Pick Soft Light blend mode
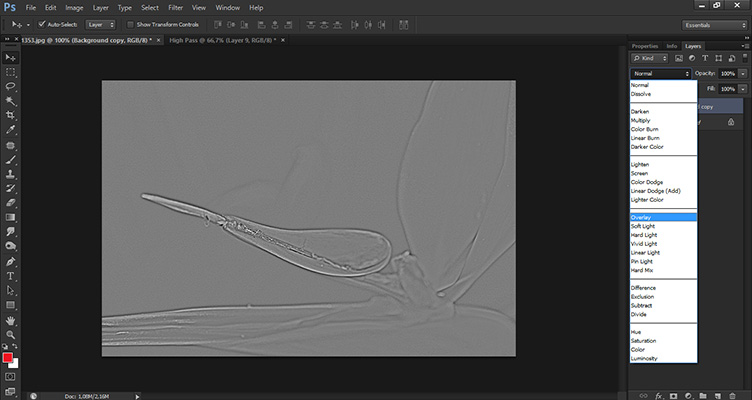This screenshot has height=400, width=752. [x=660, y=226]
